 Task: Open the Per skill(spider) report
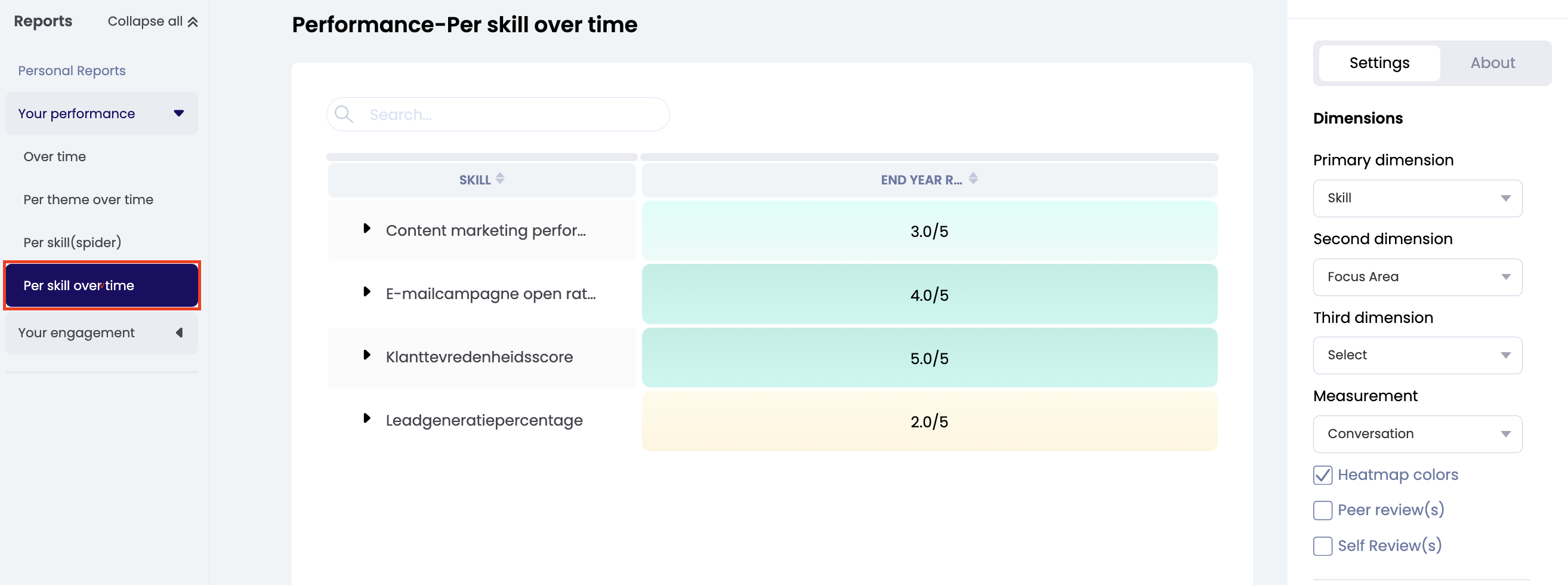[72, 242]
